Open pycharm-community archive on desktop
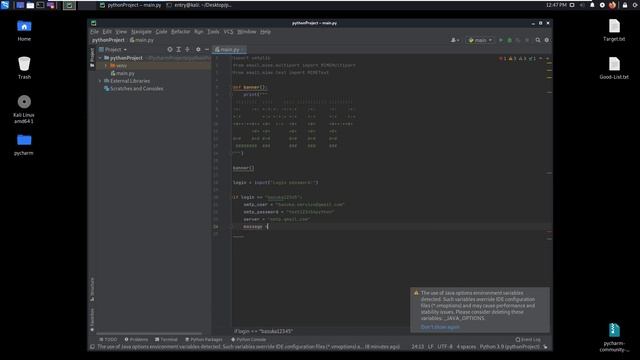 point(614,337)
